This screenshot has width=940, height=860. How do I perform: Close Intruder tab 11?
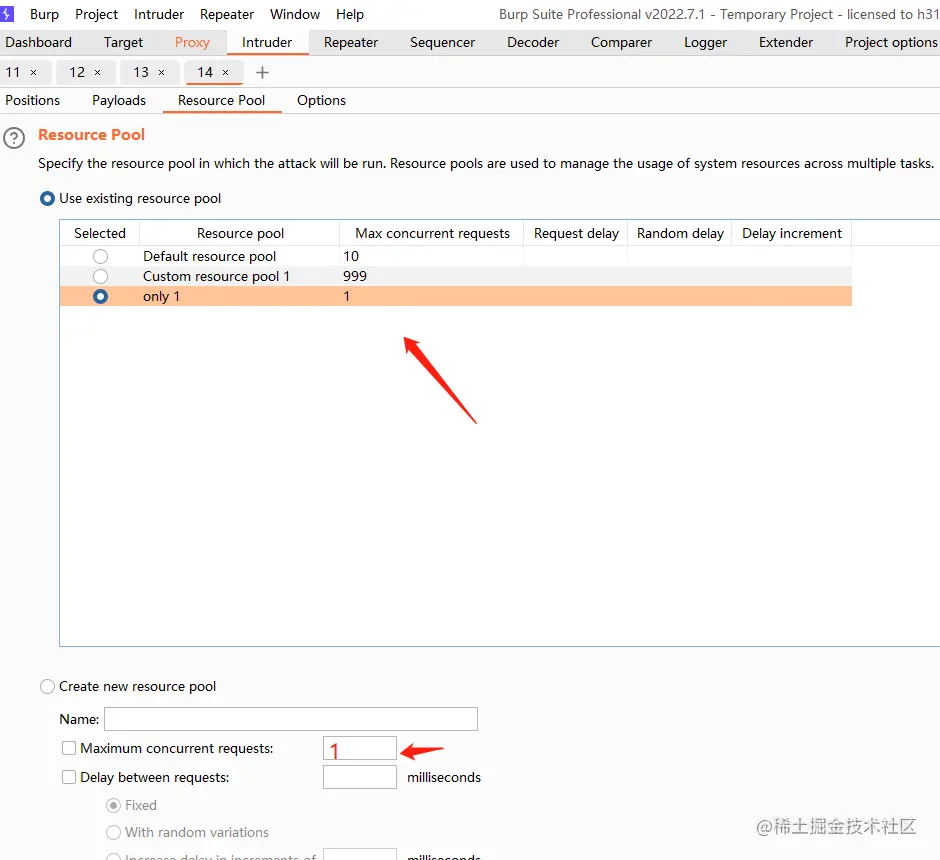[34, 73]
